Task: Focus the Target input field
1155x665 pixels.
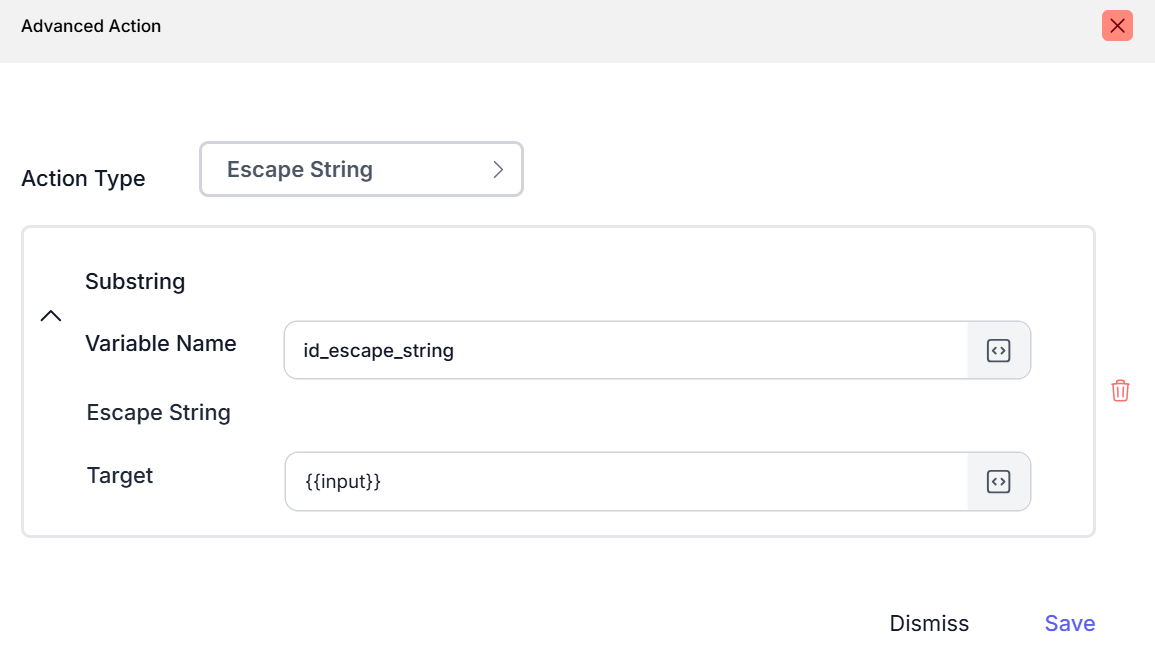Action: coord(625,482)
